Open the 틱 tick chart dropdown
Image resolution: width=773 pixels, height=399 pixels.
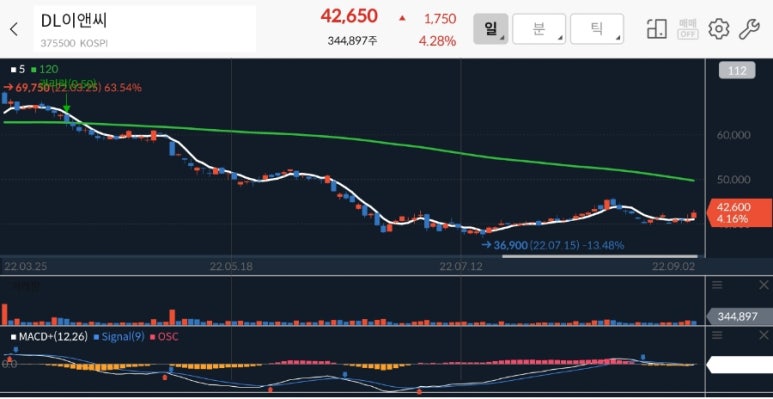click(x=597, y=29)
